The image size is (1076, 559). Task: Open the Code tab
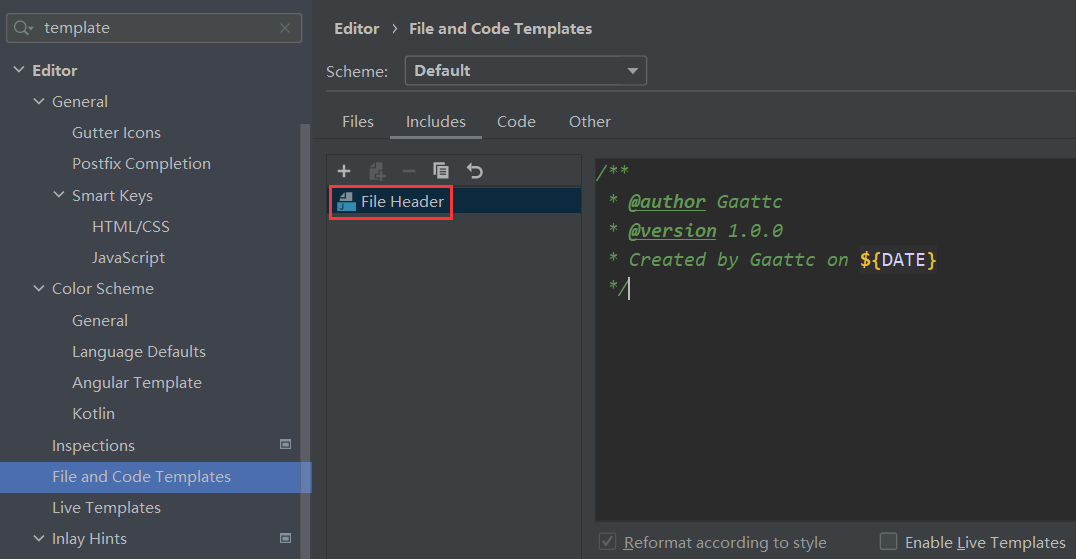[x=516, y=122]
